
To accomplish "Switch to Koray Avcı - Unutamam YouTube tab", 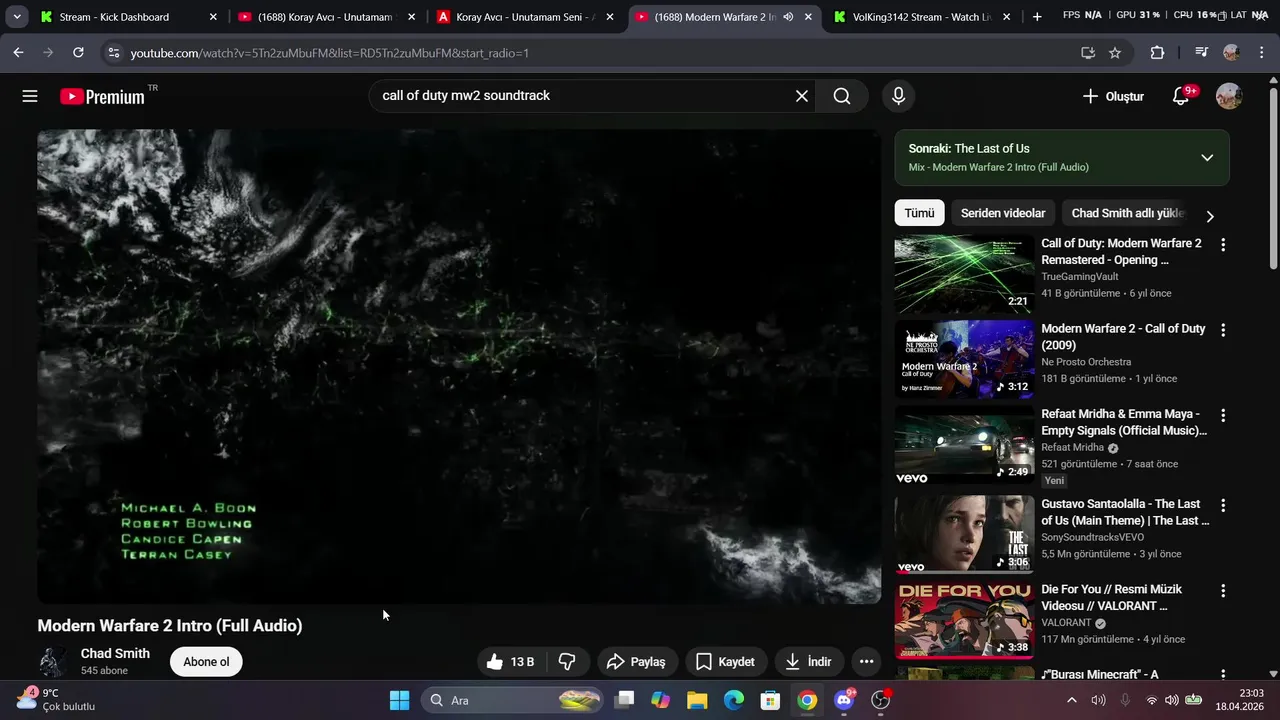I will (x=327, y=17).
